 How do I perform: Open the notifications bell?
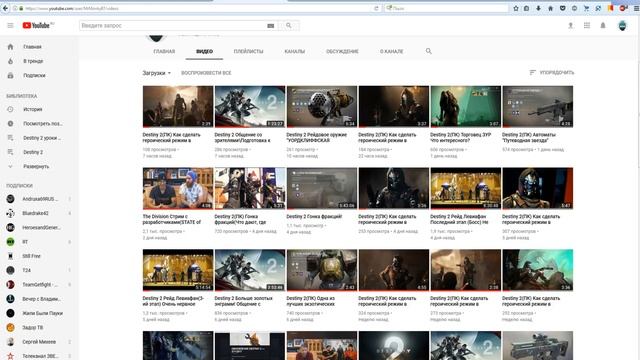[x=603, y=25]
